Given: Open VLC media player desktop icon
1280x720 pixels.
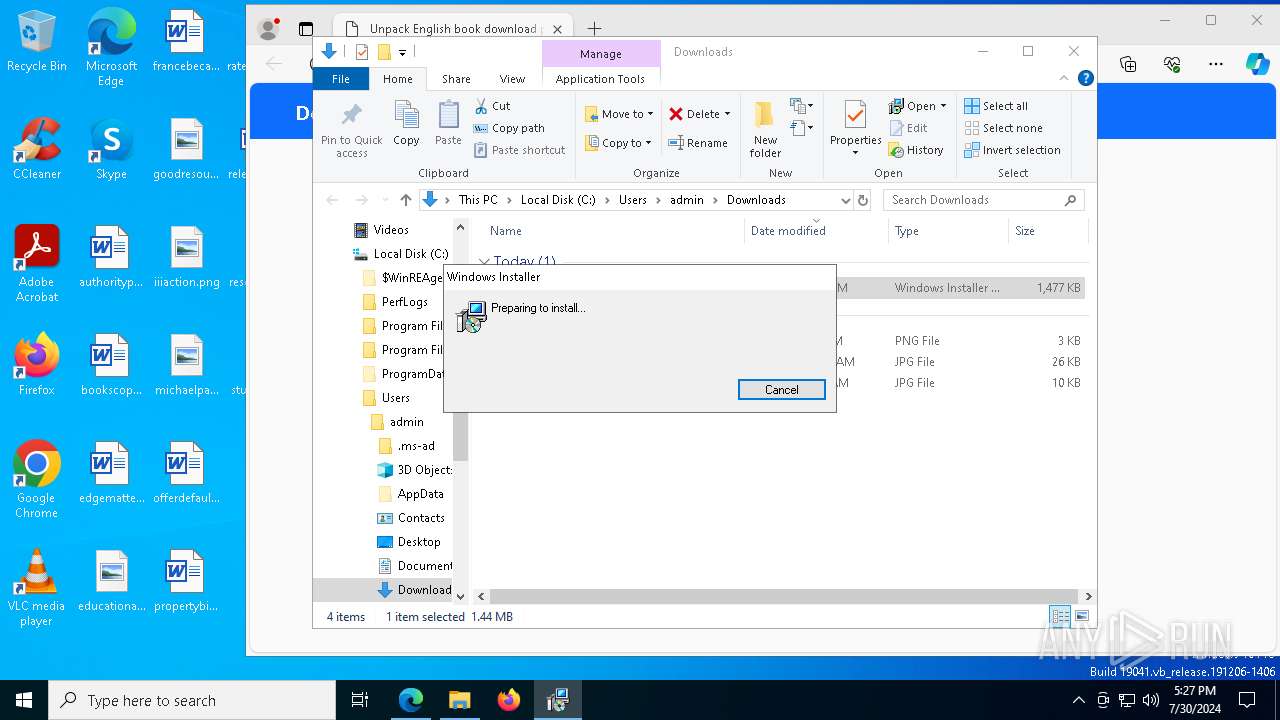Looking at the screenshot, I should coord(36,588).
